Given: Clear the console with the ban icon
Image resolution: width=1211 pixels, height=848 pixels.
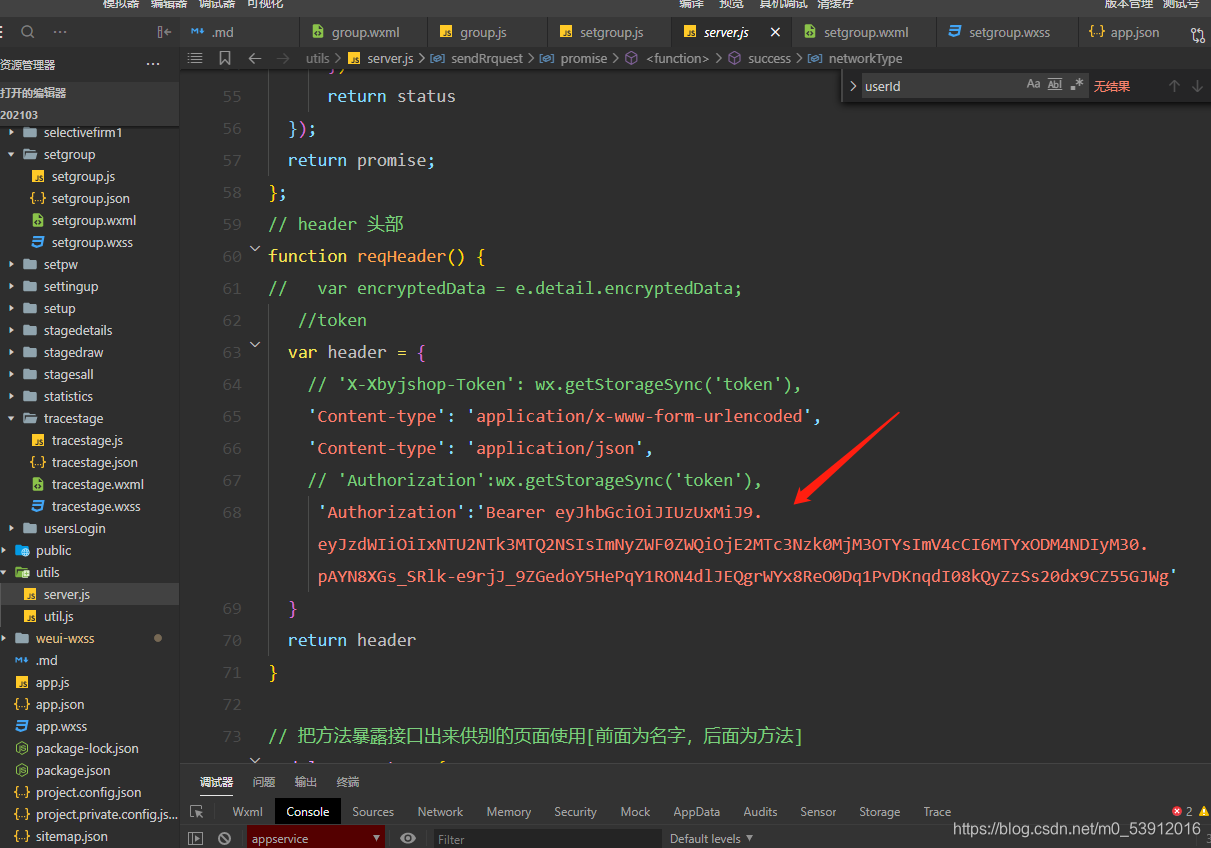Looking at the screenshot, I should point(225,839).
